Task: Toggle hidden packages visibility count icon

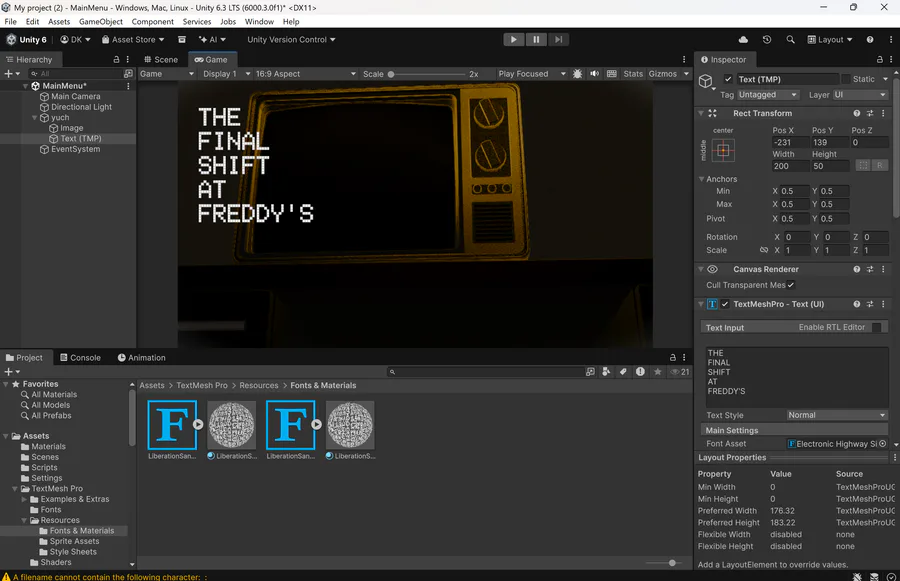Action: click(x=680, y=372)
